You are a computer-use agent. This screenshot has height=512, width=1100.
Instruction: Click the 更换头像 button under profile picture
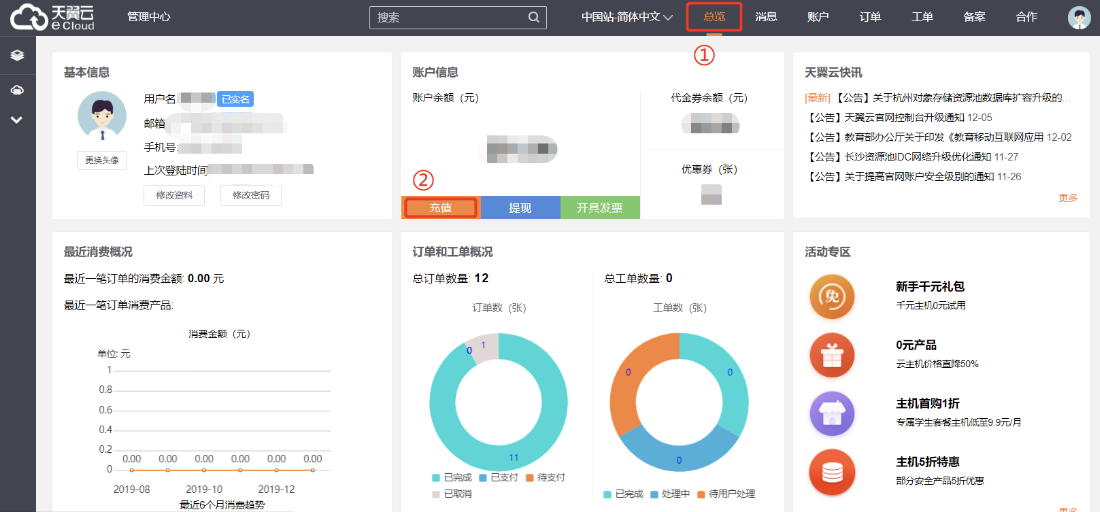pos(102,160)
